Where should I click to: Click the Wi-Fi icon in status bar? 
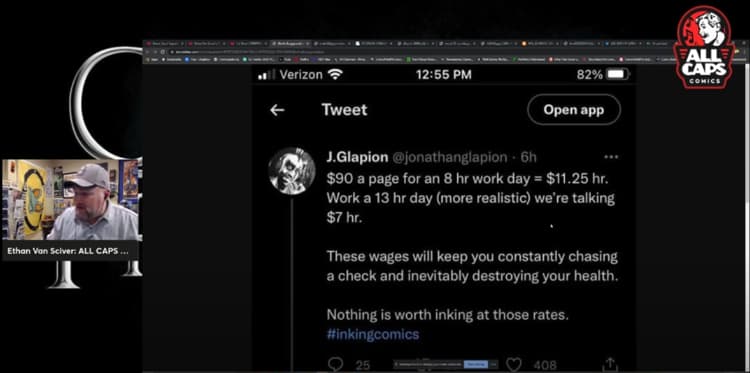[x=336, y=75]
